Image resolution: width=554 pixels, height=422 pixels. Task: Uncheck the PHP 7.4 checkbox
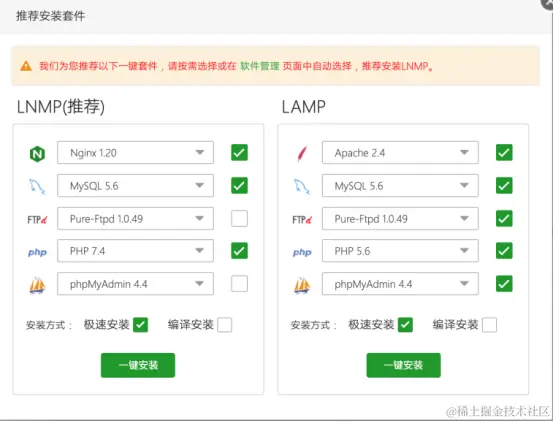(x=239, y=251)
